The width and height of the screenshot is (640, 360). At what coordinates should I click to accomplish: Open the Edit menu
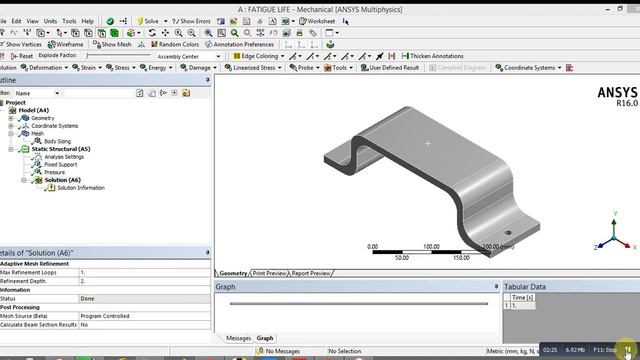[x=16, y=21]
